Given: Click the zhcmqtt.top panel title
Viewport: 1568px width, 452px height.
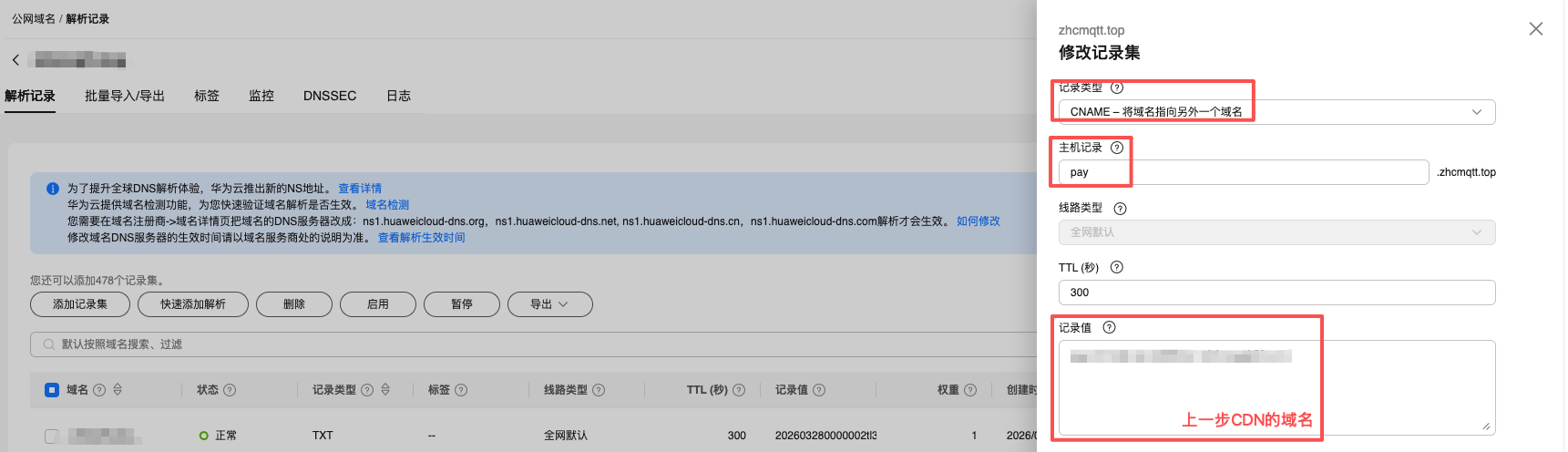Looking at the screenshot, I should tap(1091, 30).
